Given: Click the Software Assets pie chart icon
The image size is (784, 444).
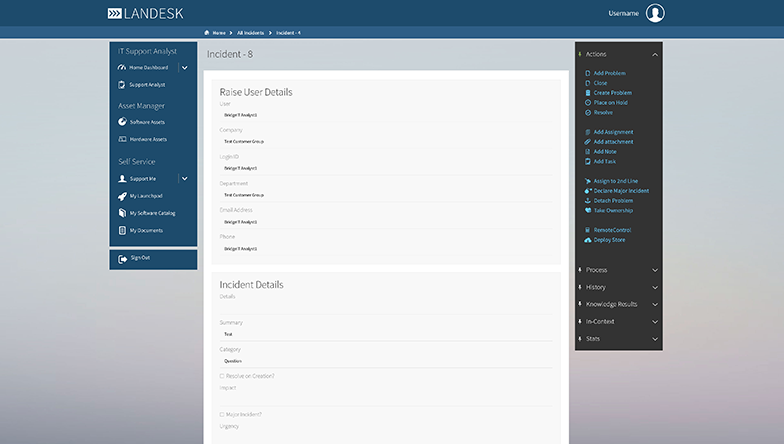Looking at the screenshot, I should tap(122, 122).
